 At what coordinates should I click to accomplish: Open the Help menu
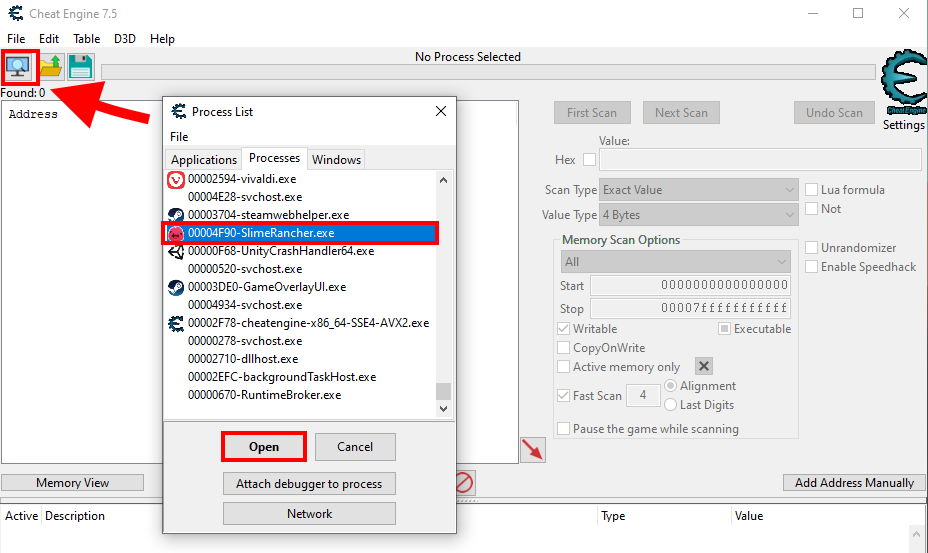pos(162,38)
